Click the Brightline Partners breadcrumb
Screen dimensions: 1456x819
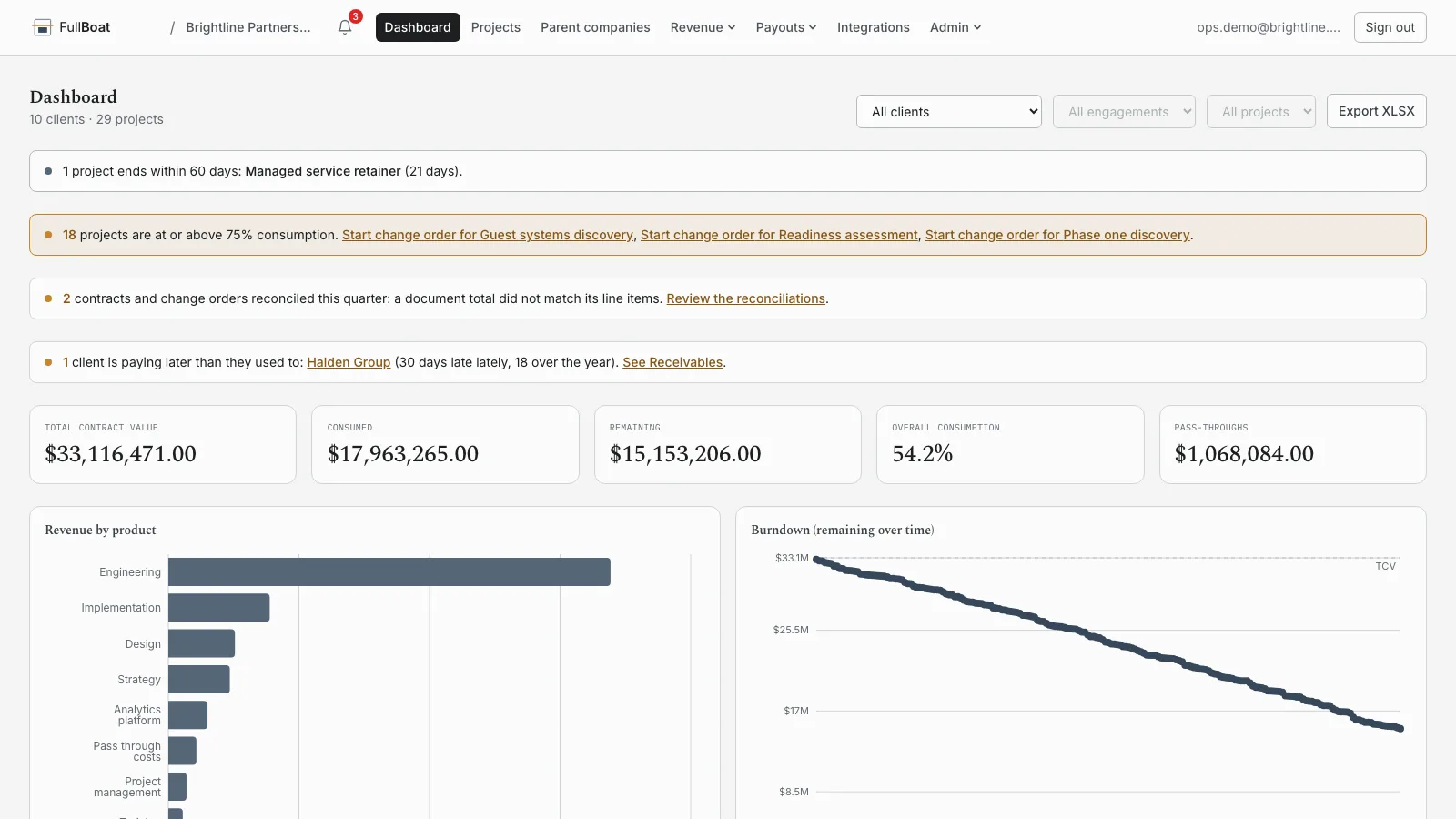pos(248,27)
